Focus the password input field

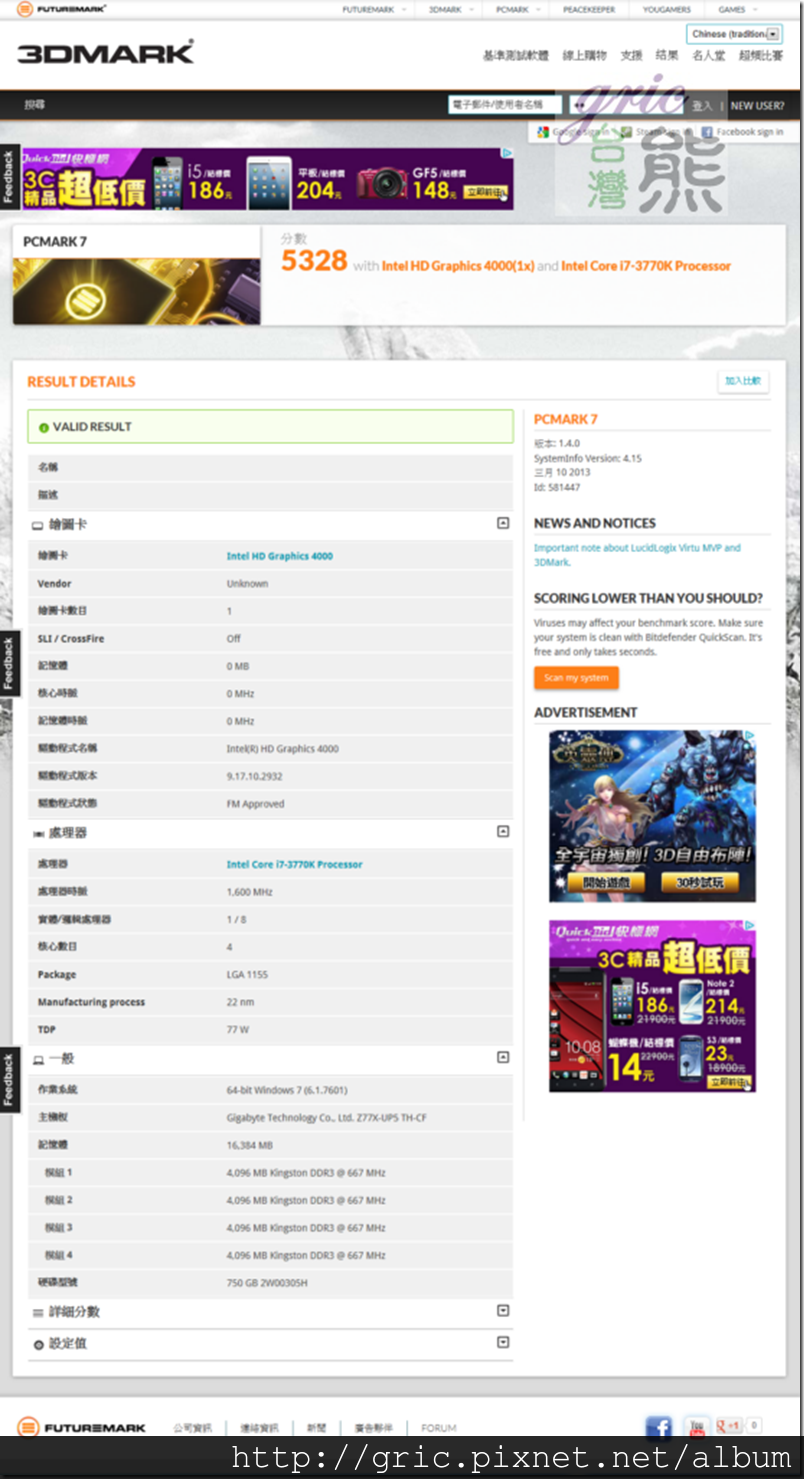pos(625,104)
